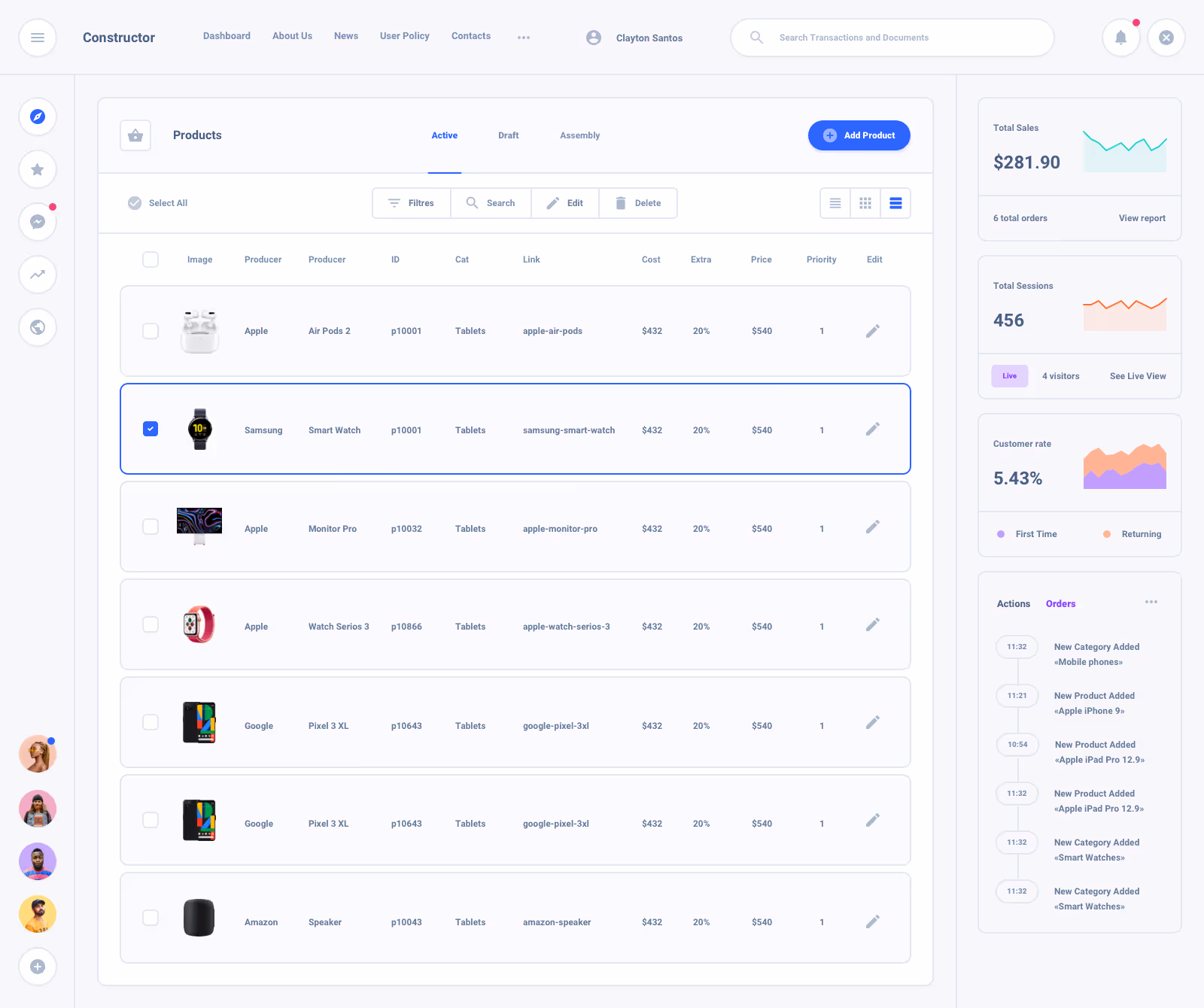This screenshot has width=1204, height=1008.
Task: Click the Monitor Pro product thumbnail
Action: 199,527
